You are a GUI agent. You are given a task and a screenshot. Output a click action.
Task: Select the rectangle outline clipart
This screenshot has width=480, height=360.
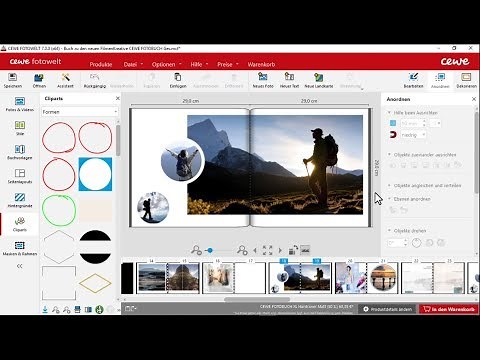point(59,283)
